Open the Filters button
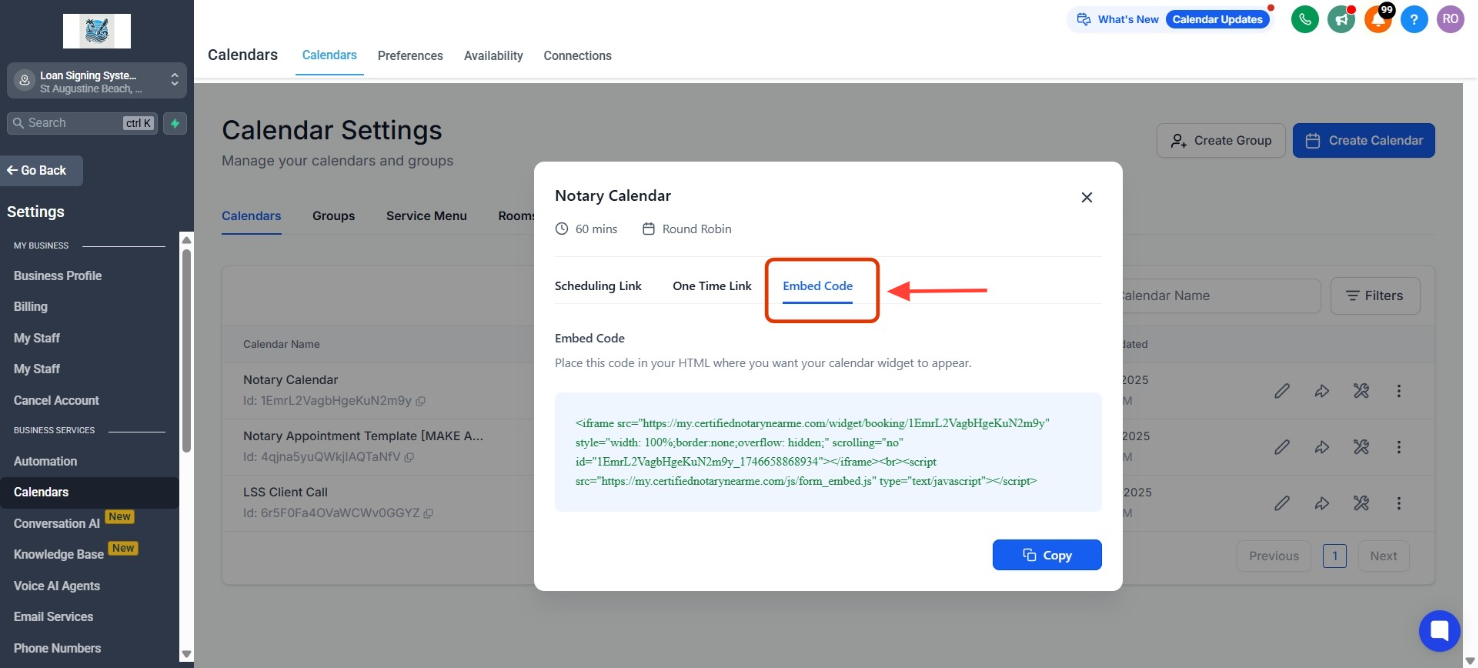This screenshot has width=1478, height=668. (1375, 296)
